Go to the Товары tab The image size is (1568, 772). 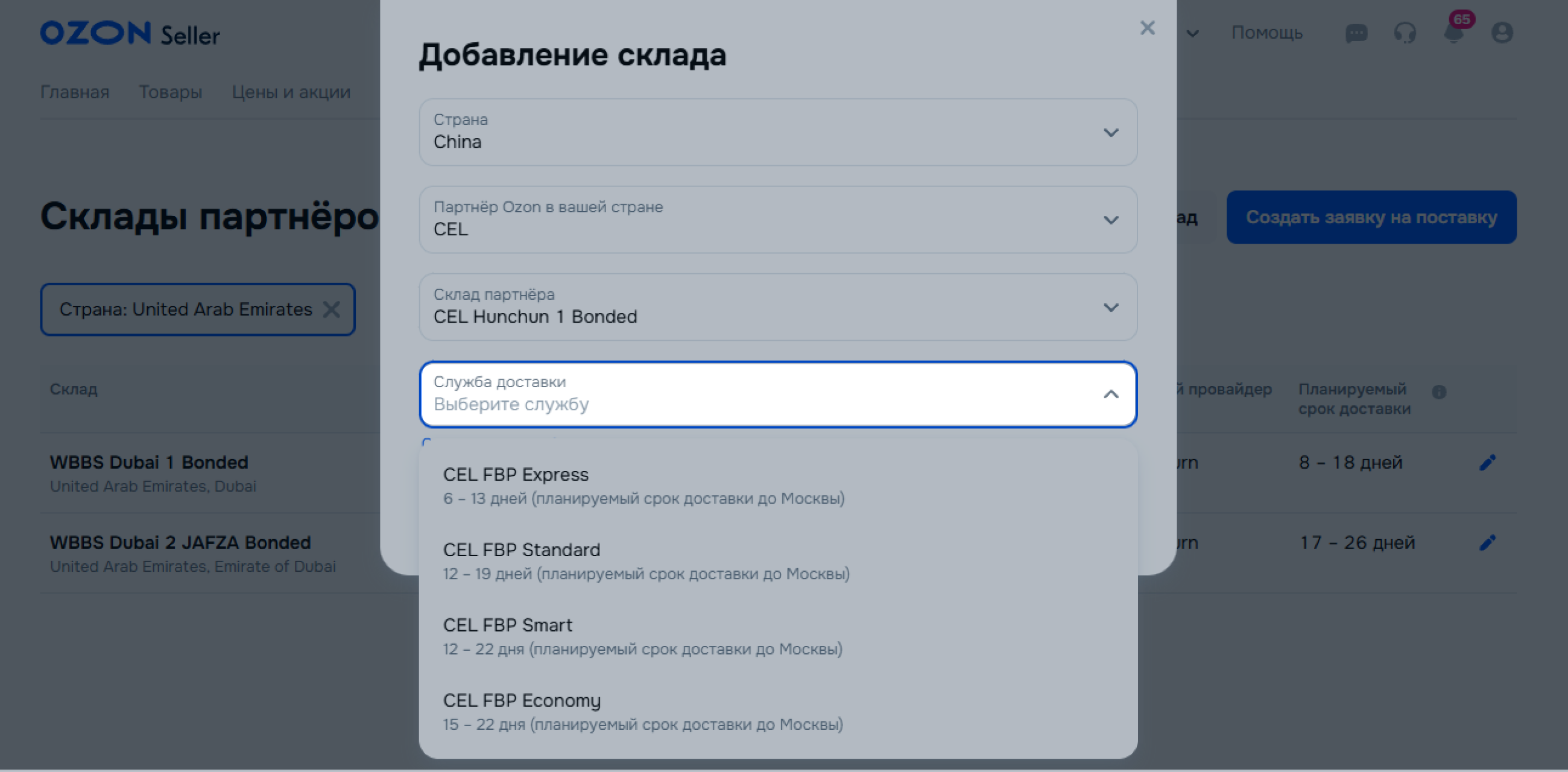pos(171,92)
